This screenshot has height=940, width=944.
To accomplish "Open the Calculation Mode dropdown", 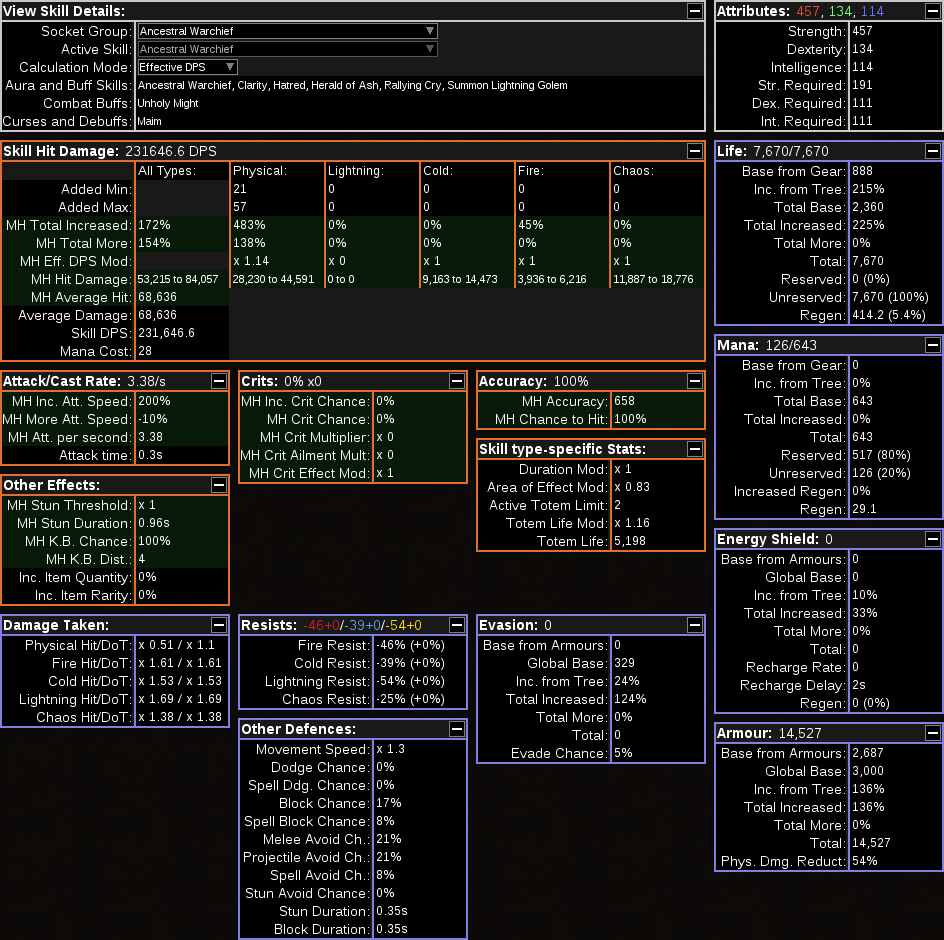I will point(187,67).
